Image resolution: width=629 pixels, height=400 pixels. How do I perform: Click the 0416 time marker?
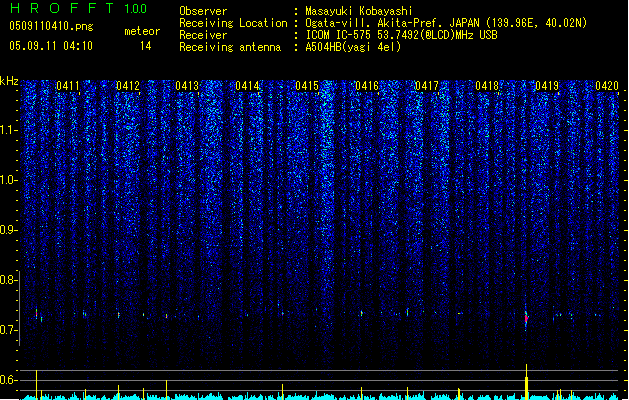[x=367, y=86]
